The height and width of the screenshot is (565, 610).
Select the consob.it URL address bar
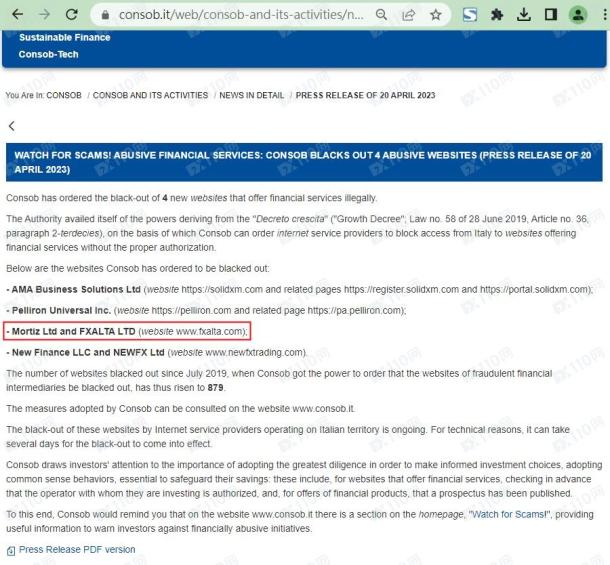coord(241,15)
